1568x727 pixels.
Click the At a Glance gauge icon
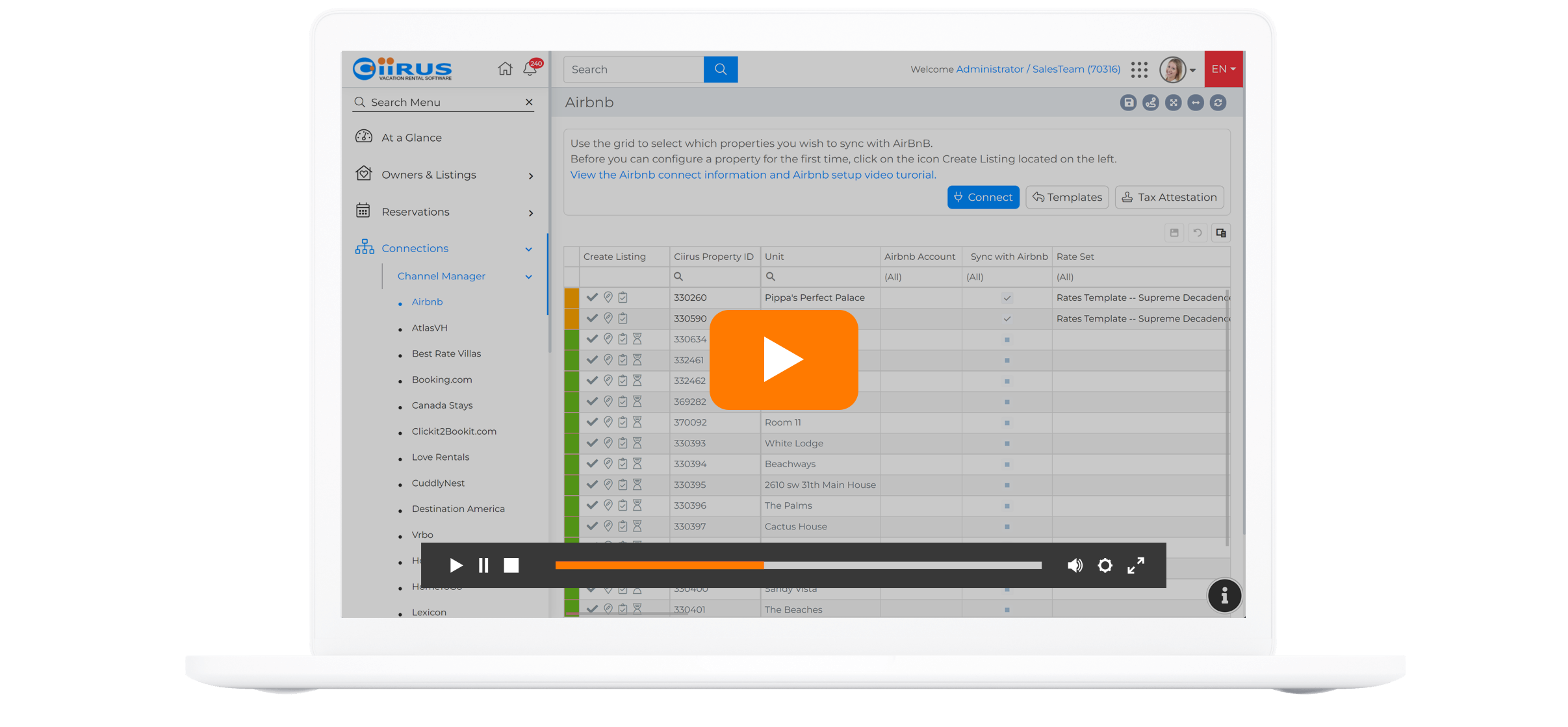coord(364,137)
